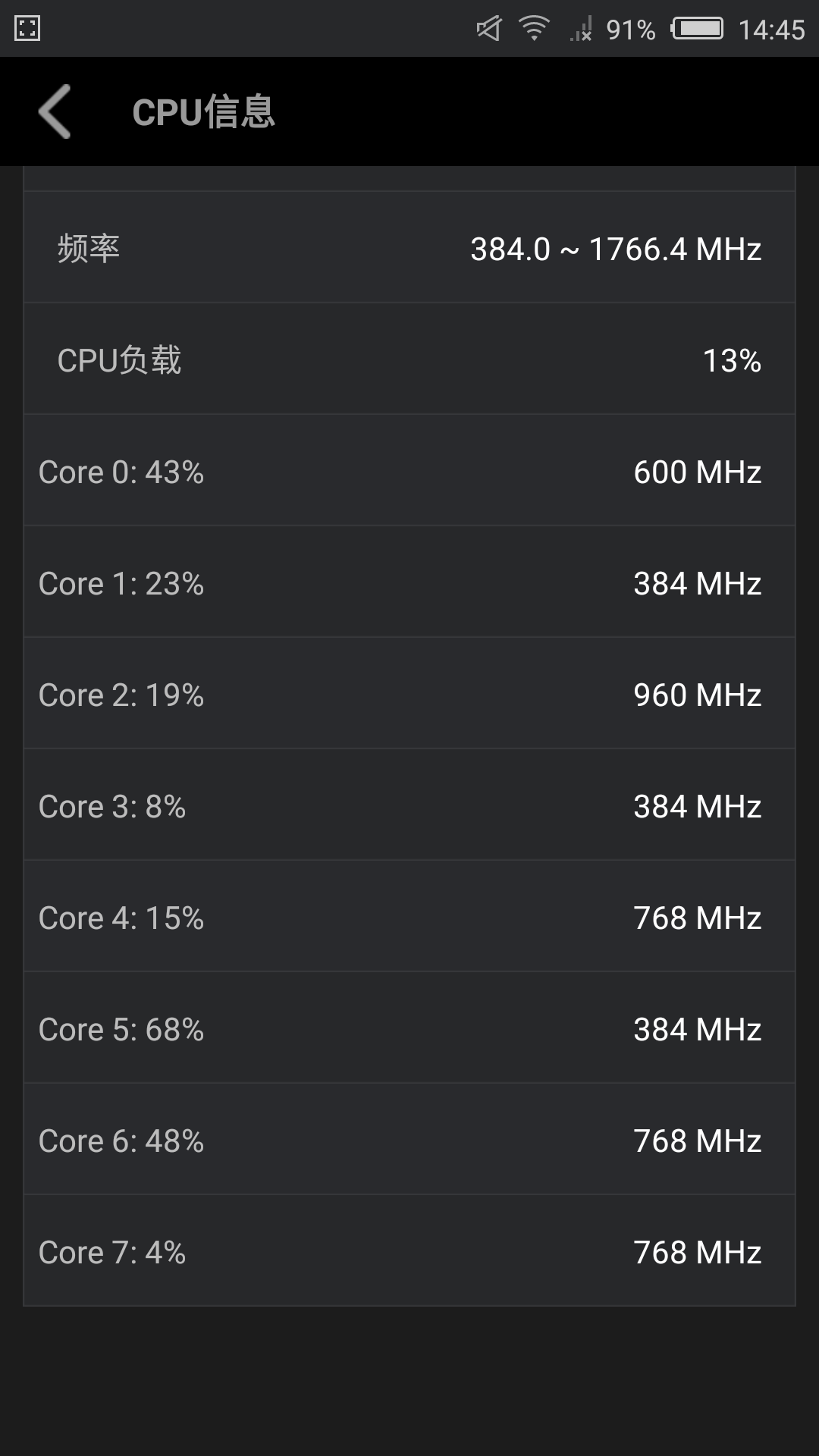This screenshot has width=819, height=1456.
Task: Tap the Core 5: 68% row
Action: (409, 1028)
